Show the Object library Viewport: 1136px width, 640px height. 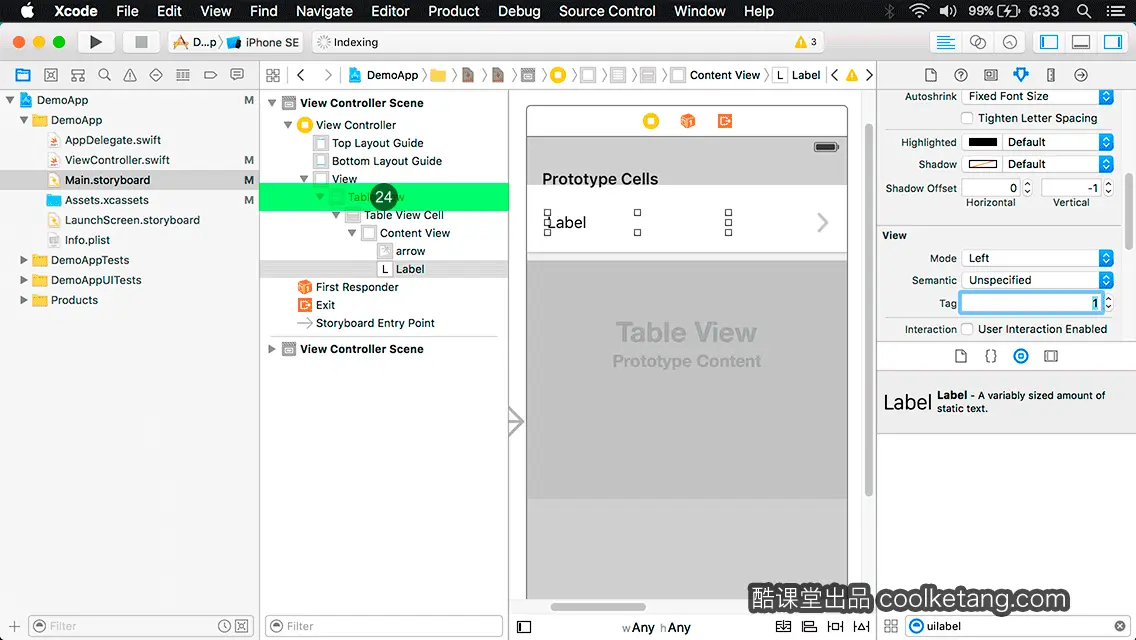pos(1021,356)
